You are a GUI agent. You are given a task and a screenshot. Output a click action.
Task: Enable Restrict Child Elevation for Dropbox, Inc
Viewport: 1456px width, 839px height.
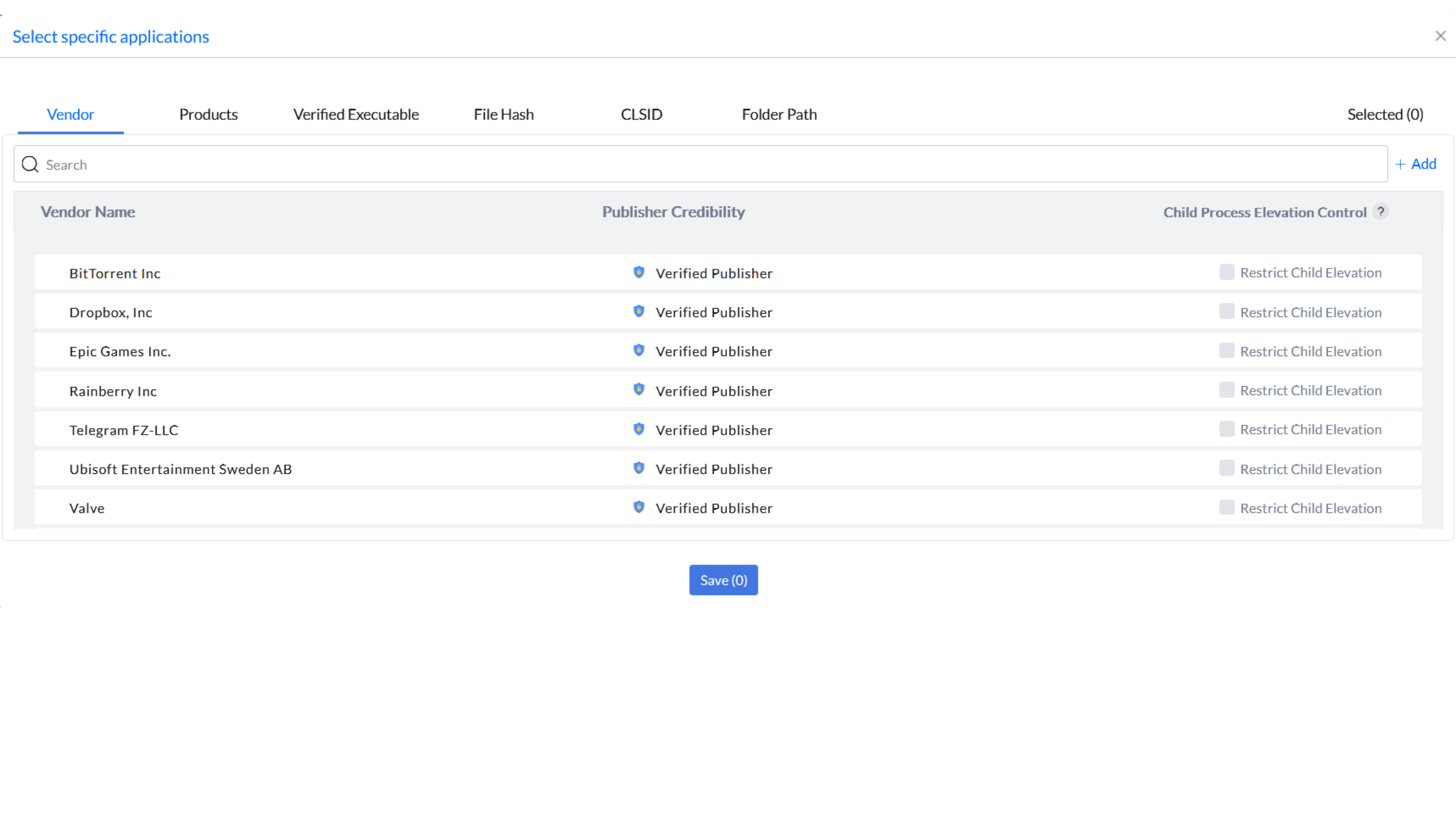[1226, 312]
